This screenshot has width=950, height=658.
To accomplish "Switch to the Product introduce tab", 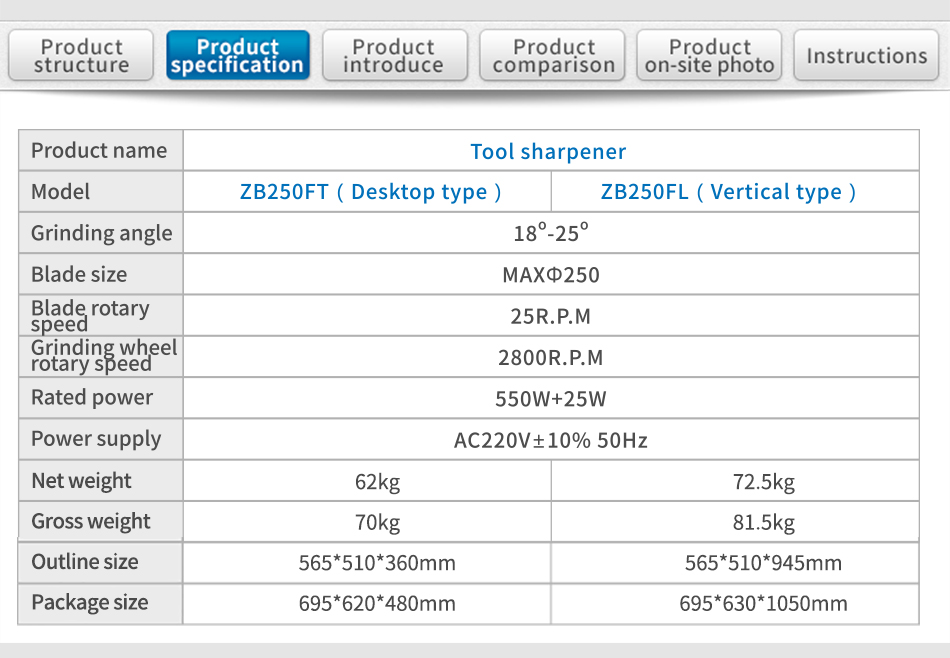I will (x=394, y=55).
